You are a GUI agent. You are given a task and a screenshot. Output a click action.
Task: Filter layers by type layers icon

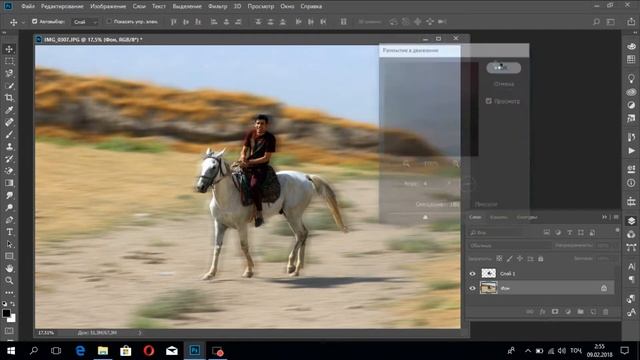[x=569, y=233]
